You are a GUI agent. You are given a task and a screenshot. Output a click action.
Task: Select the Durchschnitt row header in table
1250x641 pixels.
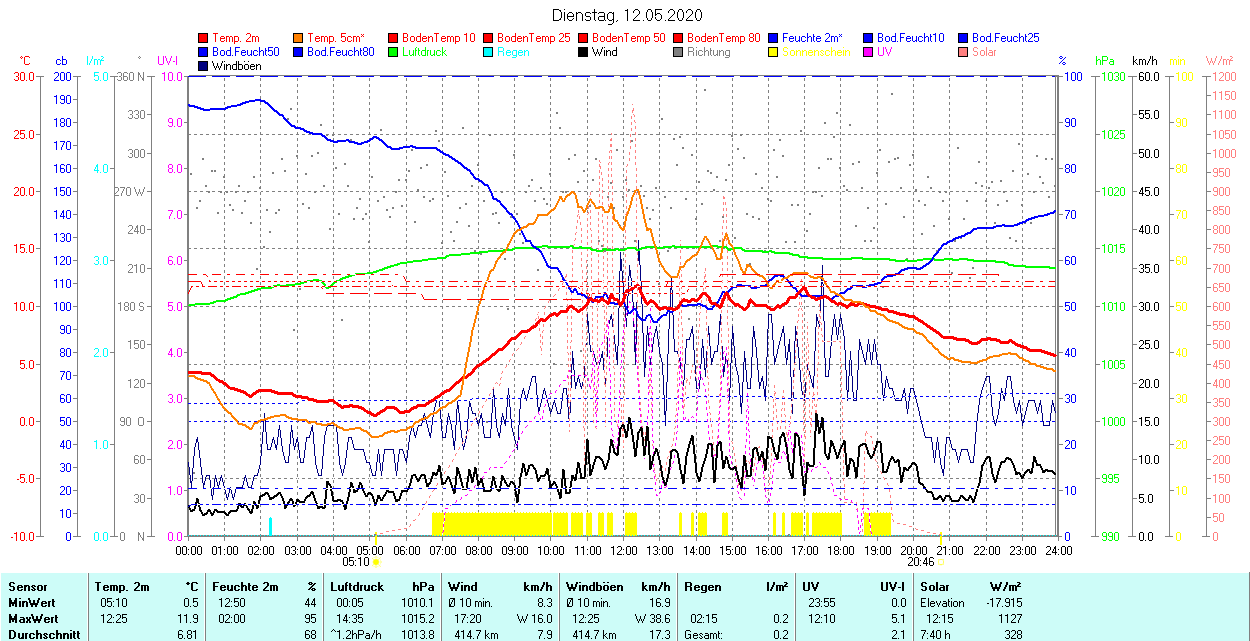[40, 634]
